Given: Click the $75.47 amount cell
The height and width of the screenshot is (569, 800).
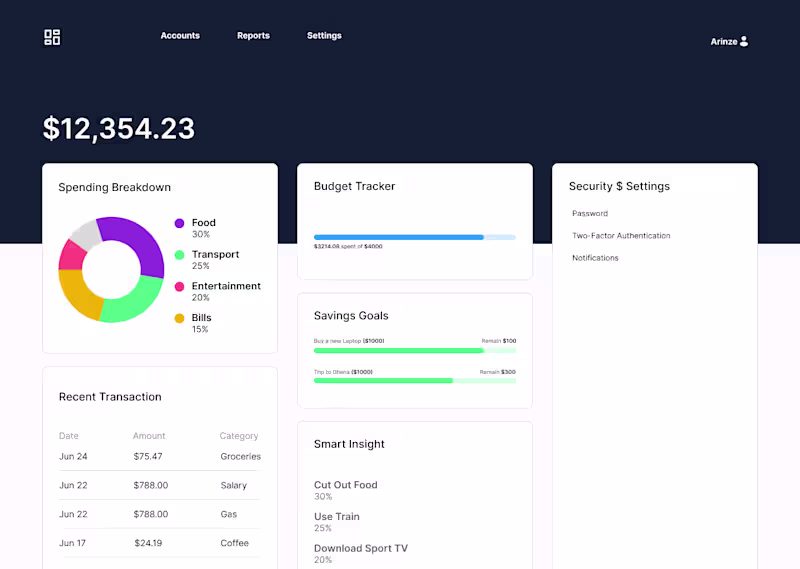Looking at the screenshot, I should pyautogui.click(x=148, y=457).
